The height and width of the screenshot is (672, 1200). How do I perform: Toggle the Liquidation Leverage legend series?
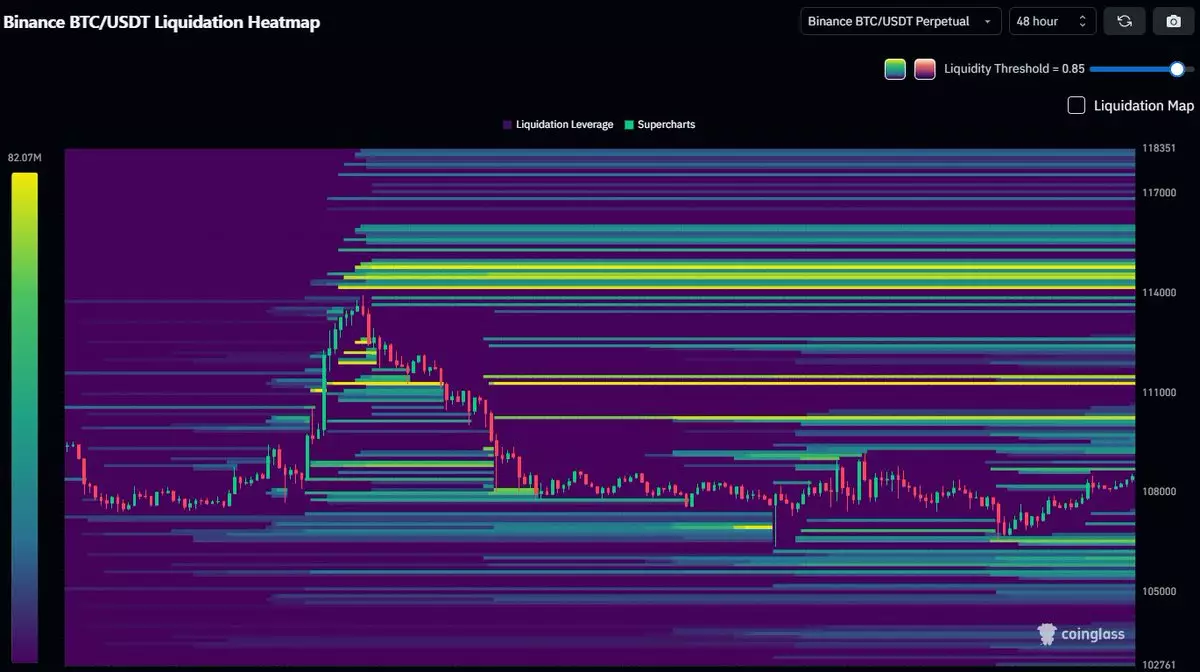[558, 125]
